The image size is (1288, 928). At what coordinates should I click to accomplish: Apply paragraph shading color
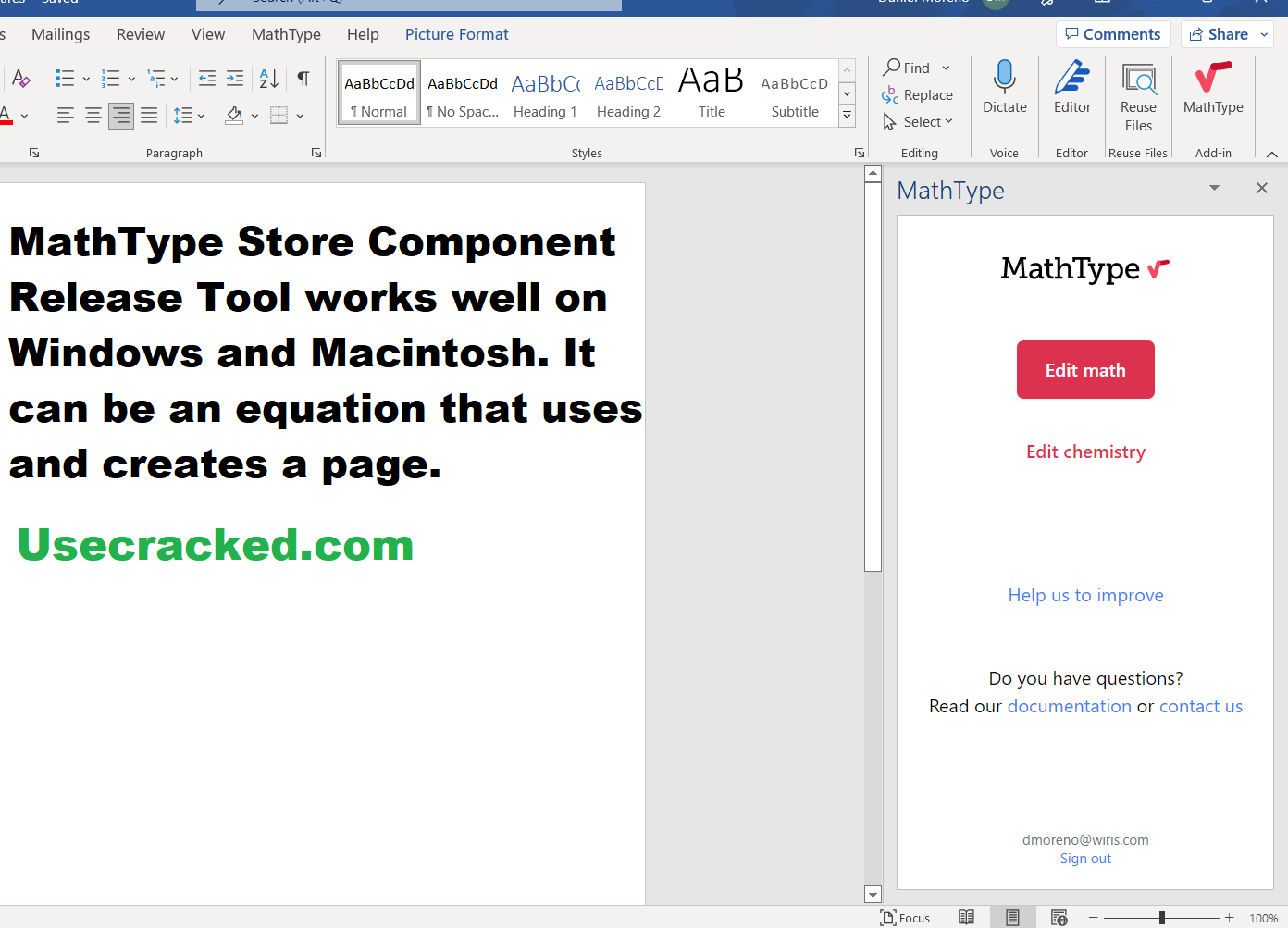(x=234, y=116)
